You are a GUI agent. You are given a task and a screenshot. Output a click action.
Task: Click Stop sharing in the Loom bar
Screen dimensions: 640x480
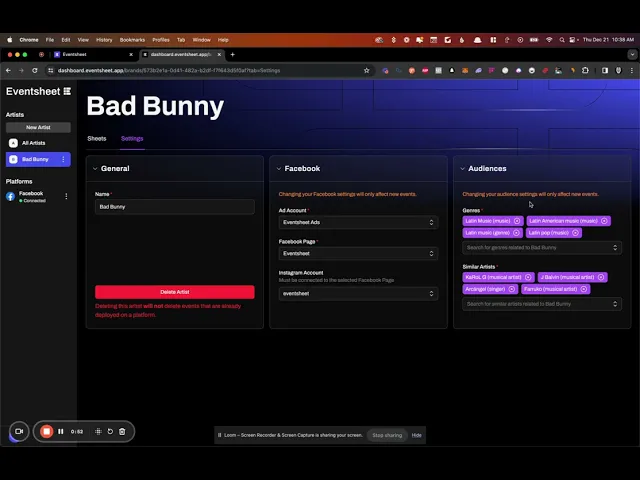tap(387, 435)
